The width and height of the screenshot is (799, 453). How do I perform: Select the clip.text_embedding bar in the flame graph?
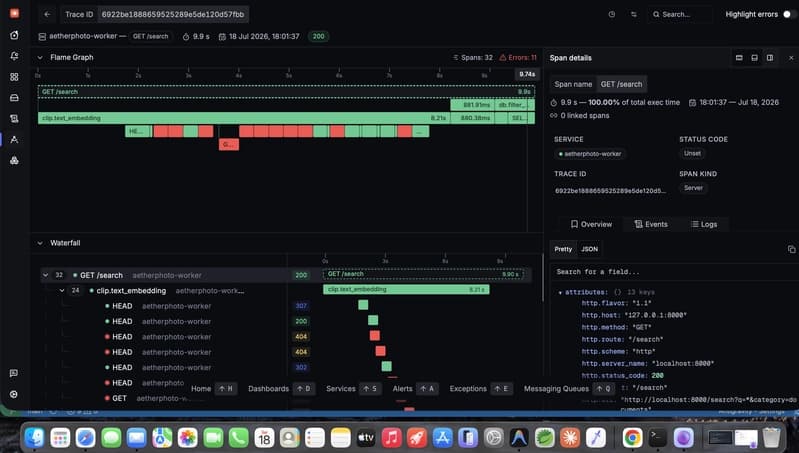pyautogui.click(x=244, y=118)
